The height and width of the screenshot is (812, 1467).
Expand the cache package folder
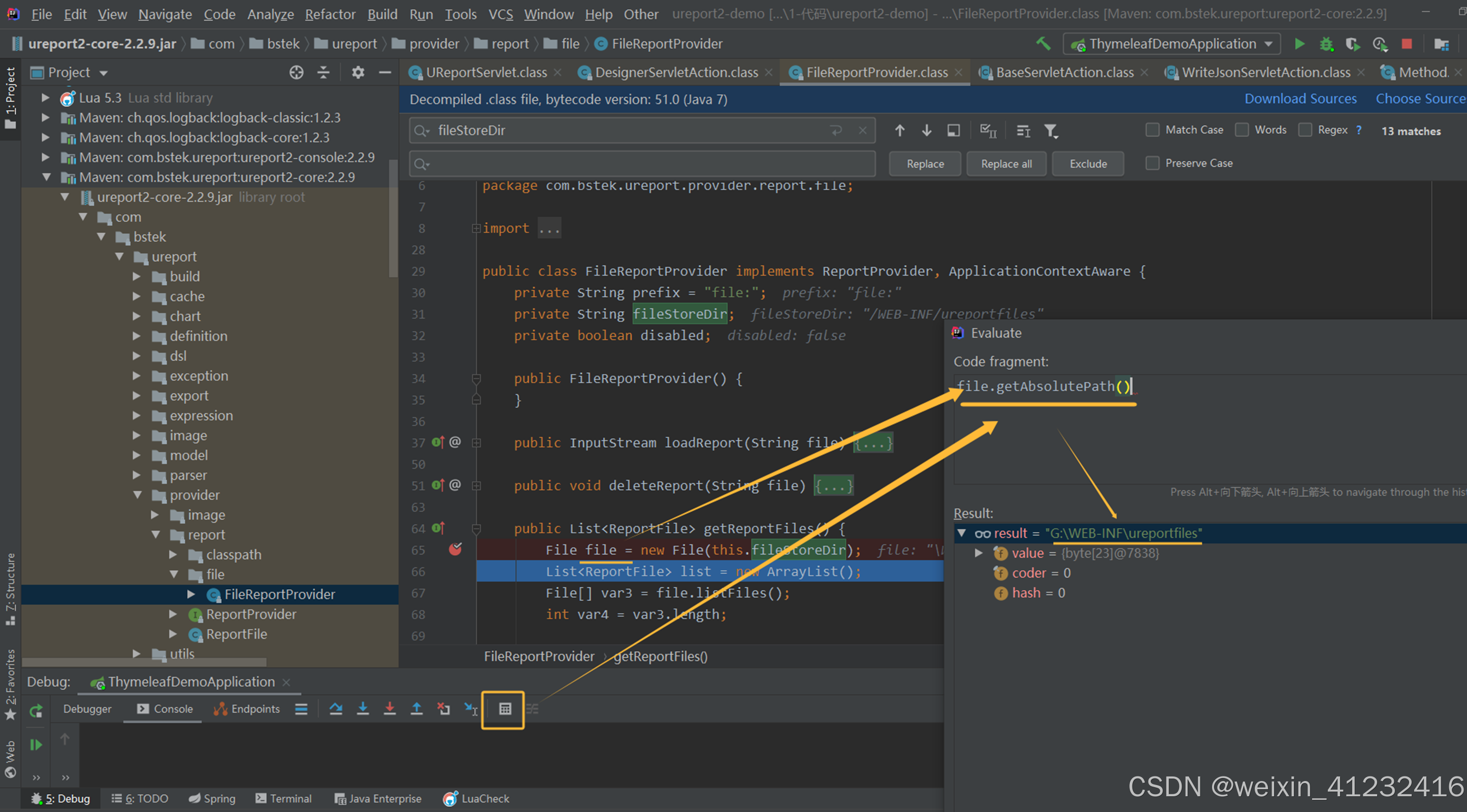tap(137, 296)
